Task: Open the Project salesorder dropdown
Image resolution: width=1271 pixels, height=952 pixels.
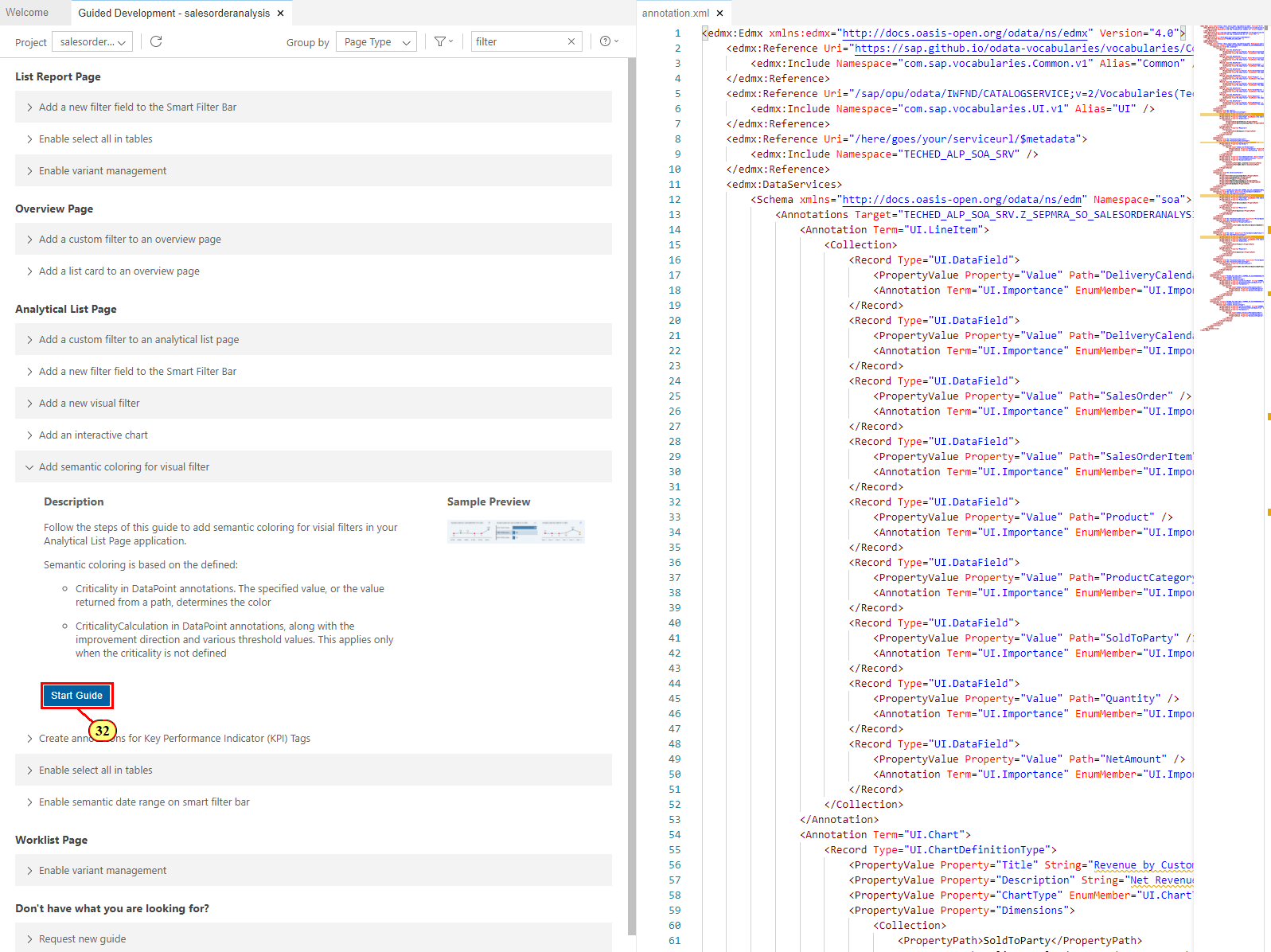Action: (92, 41)
